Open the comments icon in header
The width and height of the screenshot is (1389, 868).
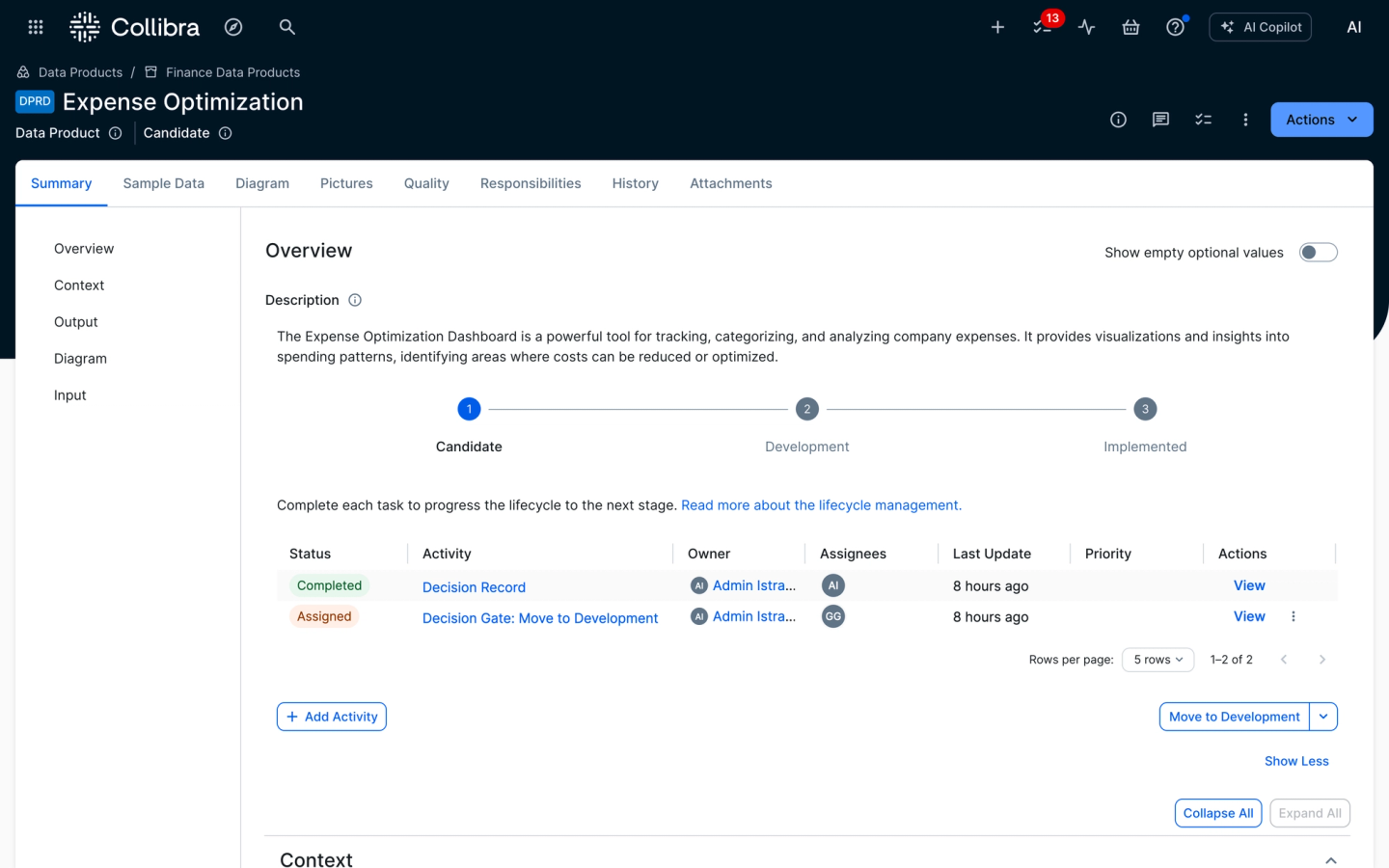[x=1160, y=120]
